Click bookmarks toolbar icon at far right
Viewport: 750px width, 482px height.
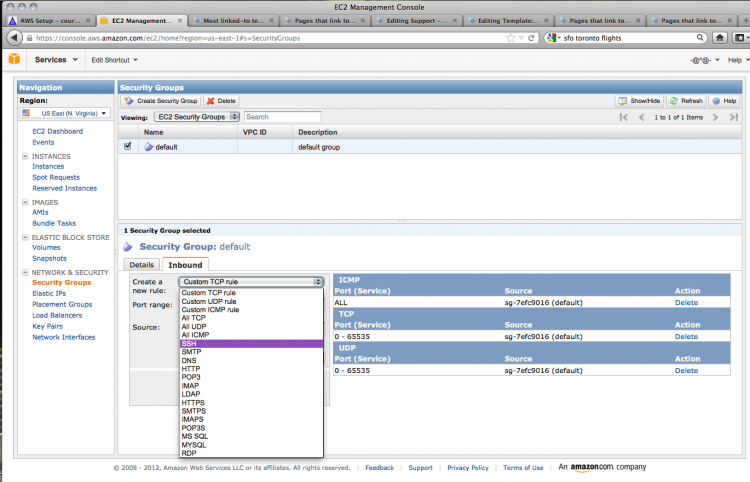(x=741, y=38)
